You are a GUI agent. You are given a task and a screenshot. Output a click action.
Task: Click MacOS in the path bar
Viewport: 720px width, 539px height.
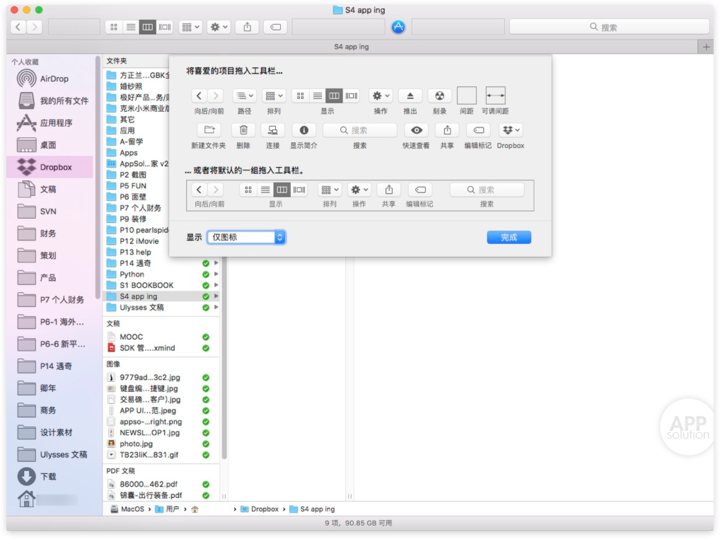[128, 509]
